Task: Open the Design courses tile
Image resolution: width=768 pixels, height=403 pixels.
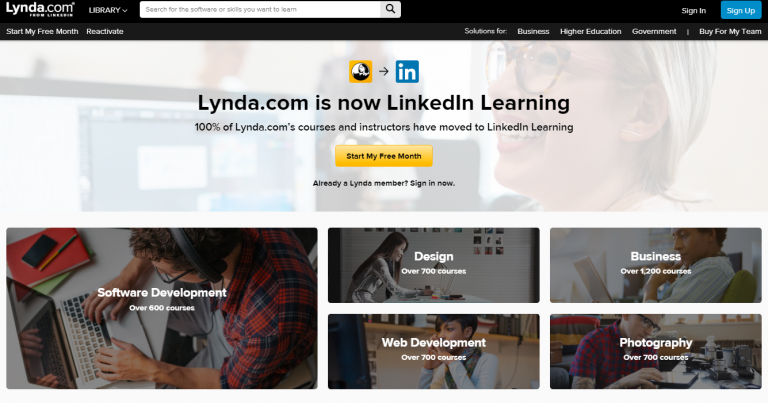Action: click(x=433, y=265)
